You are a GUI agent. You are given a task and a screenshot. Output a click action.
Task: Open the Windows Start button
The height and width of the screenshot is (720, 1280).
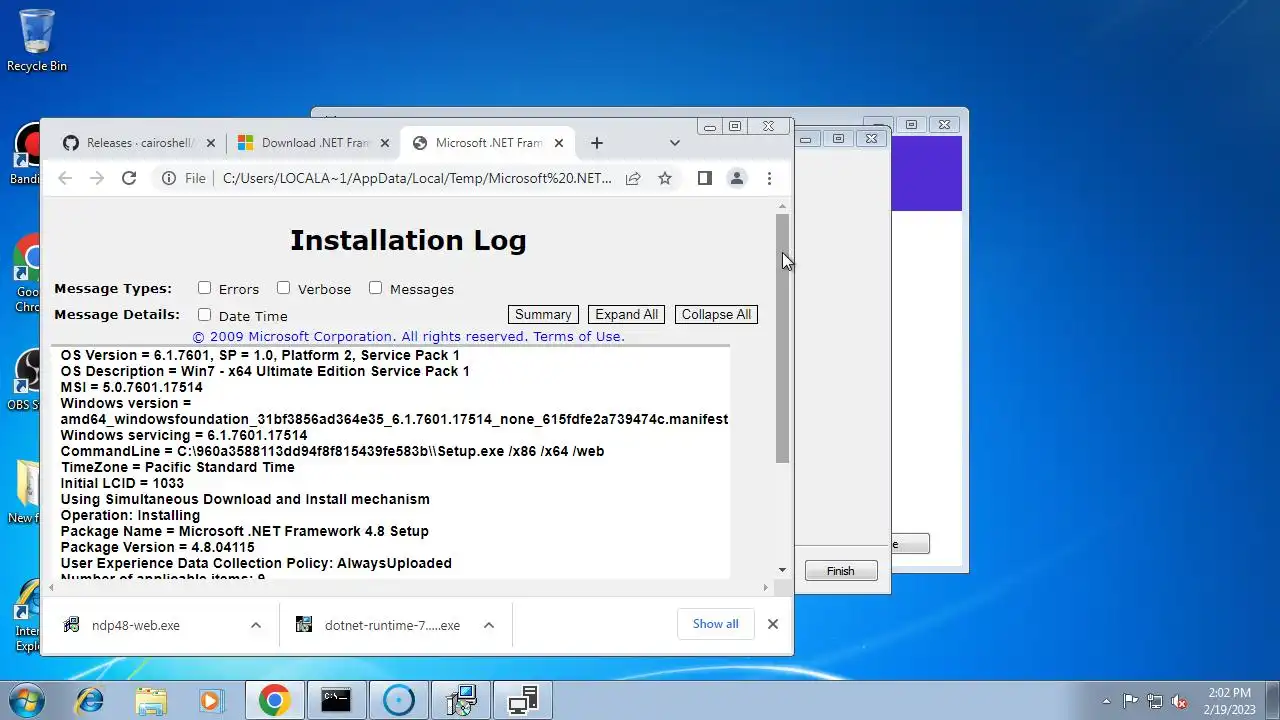click(24, 700)
